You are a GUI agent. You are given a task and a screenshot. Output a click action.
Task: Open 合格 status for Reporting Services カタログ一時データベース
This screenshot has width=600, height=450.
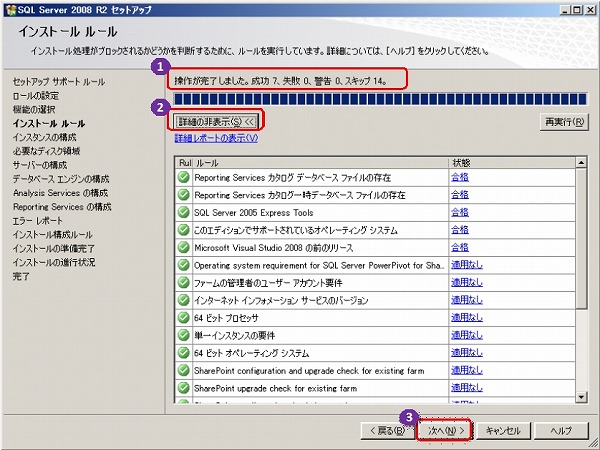coord(460,195)
